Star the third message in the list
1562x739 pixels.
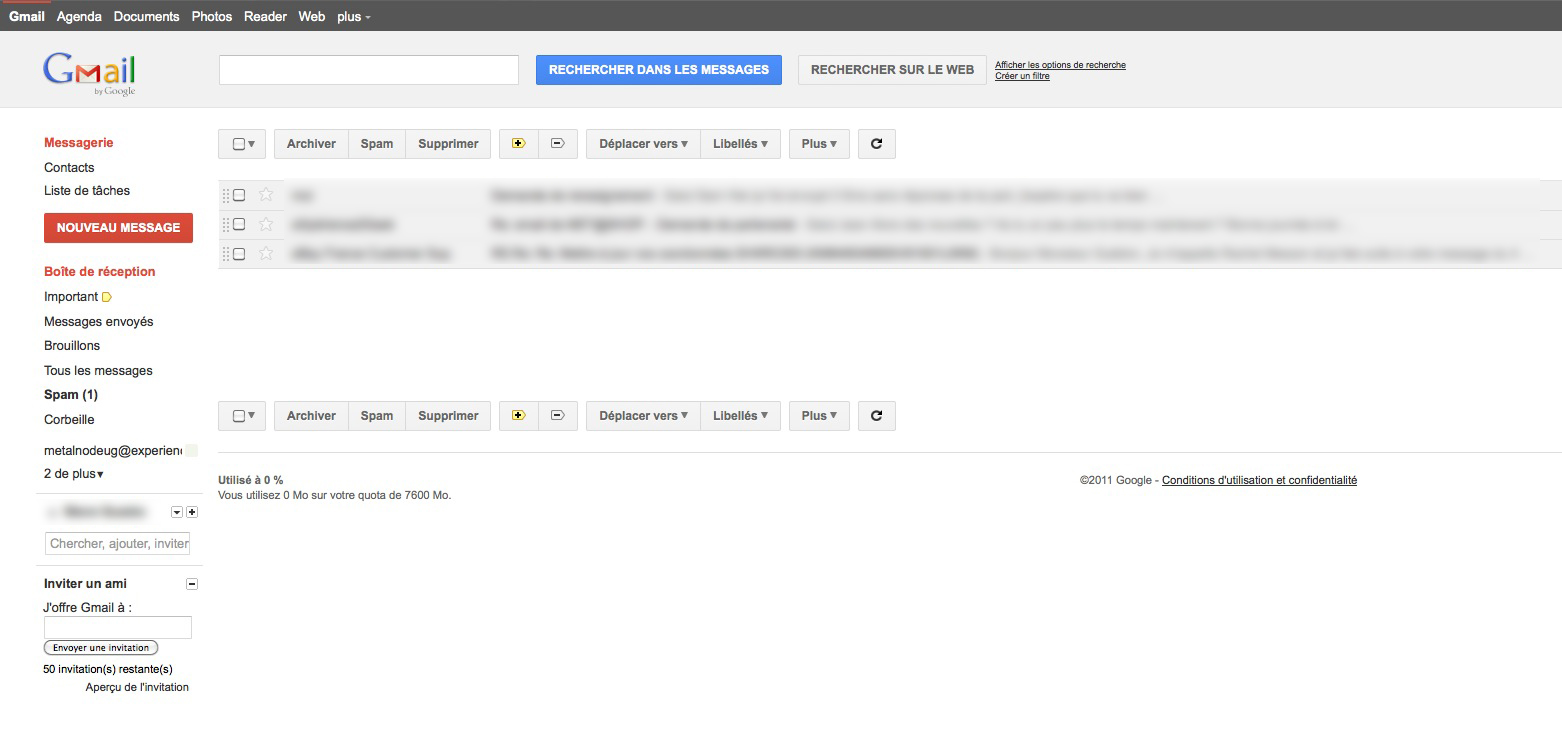point(266,254)
